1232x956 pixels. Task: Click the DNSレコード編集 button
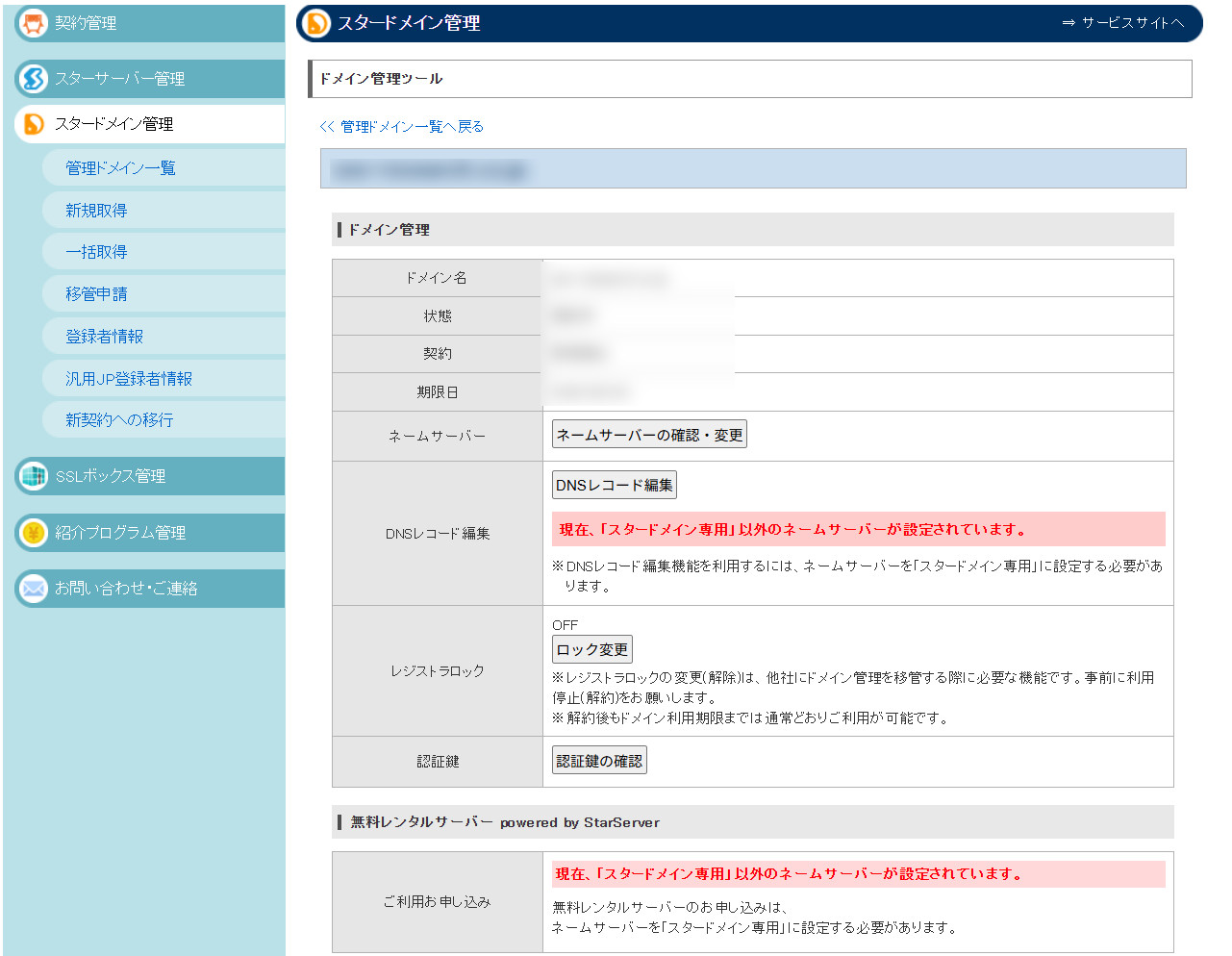pyautogui.click(x=614, y=485)
